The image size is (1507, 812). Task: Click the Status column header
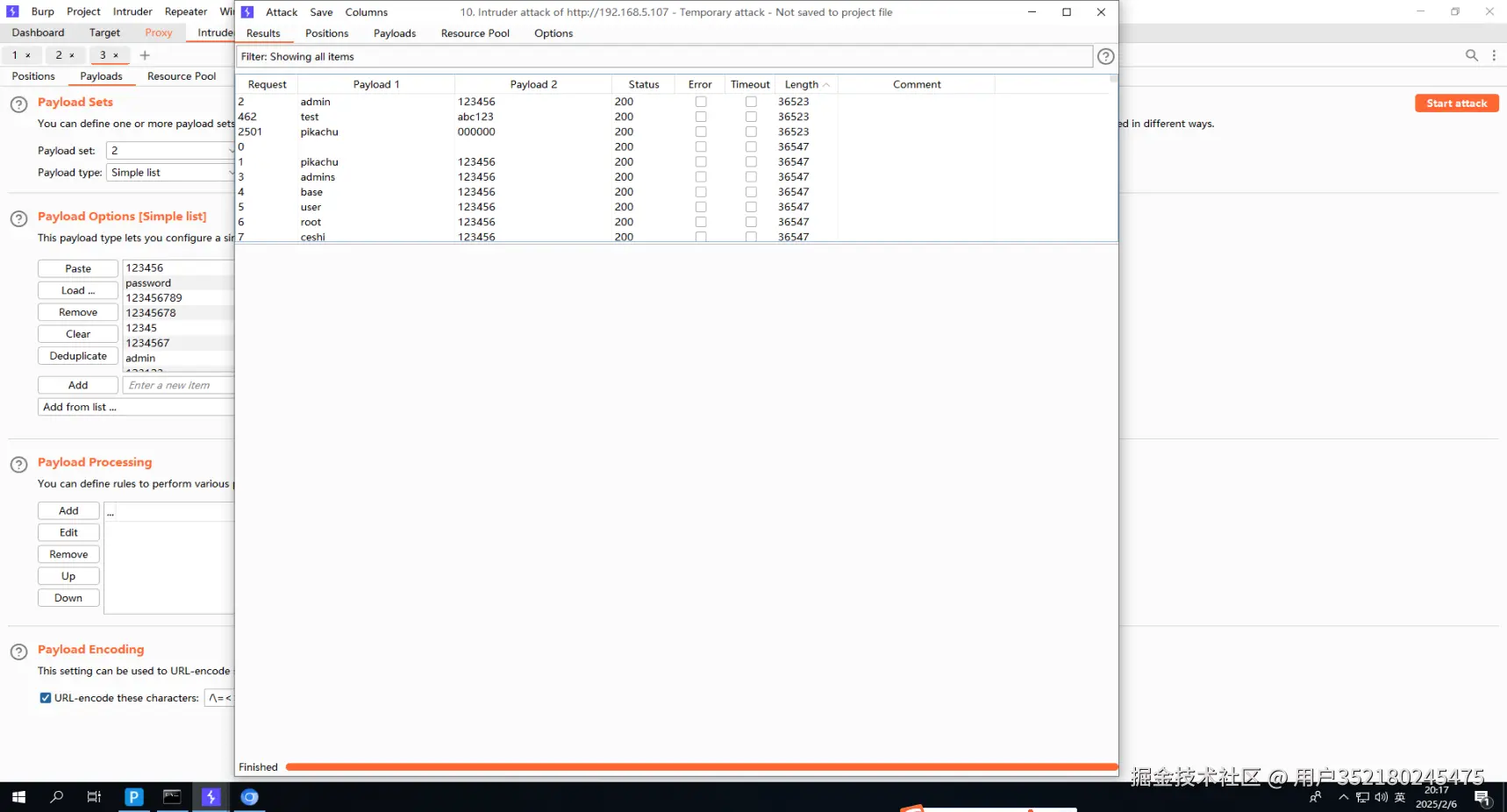[643, 84]
